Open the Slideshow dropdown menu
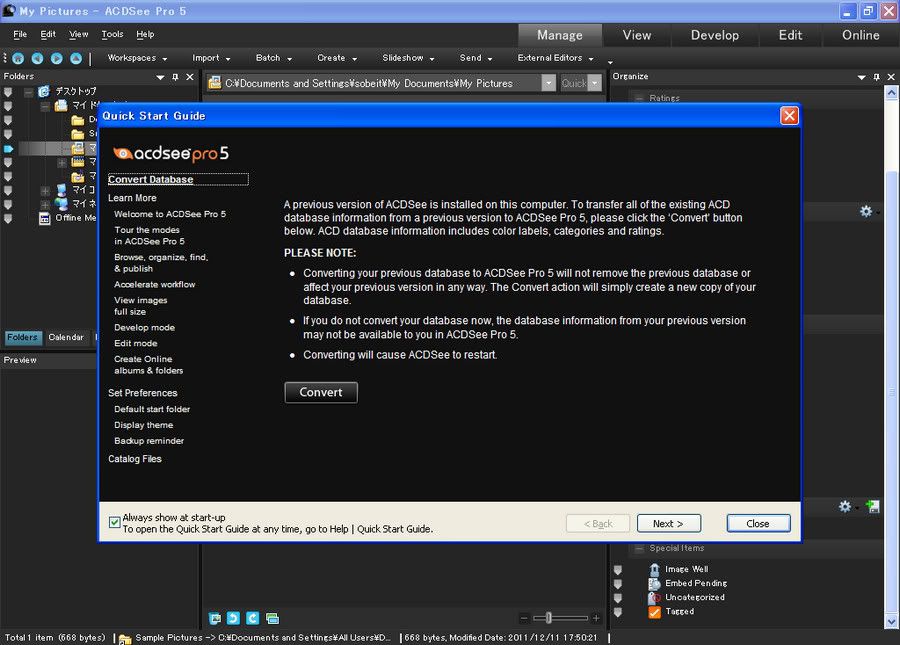Viewport: 900px width, 645px height. pyautogui.click(x=408, y=58)
